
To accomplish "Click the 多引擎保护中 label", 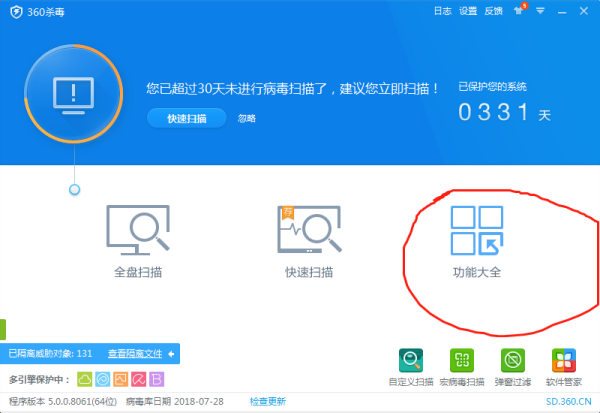I will tap(39, 380).
